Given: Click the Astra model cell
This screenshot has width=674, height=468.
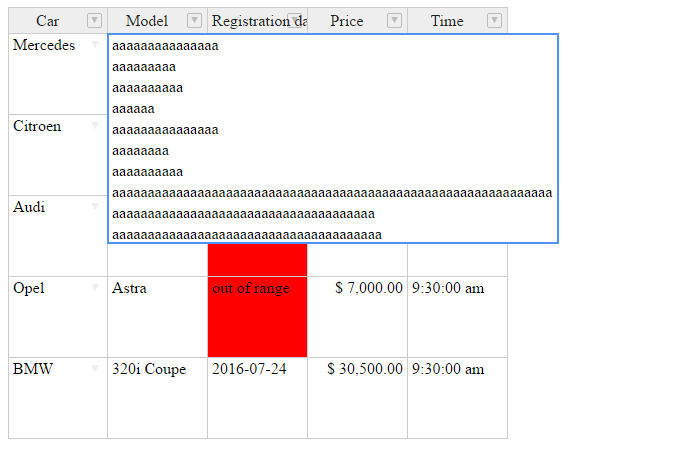Looking at the screenshot, I should pos(158,317).
